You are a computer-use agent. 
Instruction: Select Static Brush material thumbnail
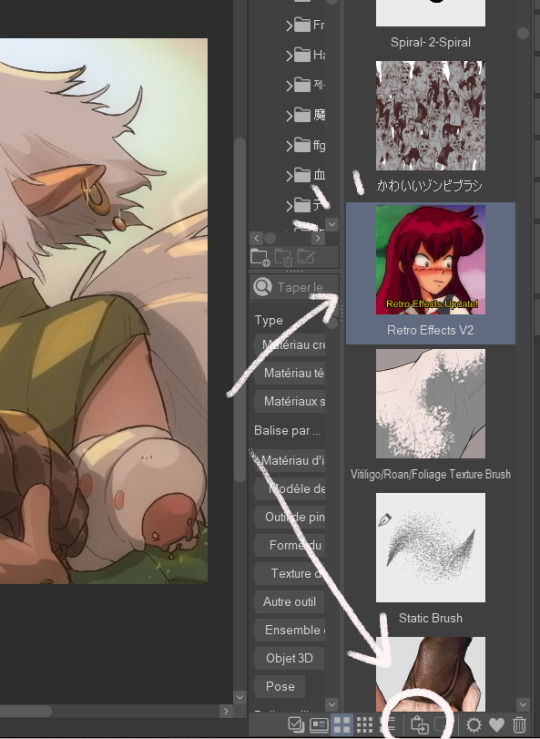point(430,547)
